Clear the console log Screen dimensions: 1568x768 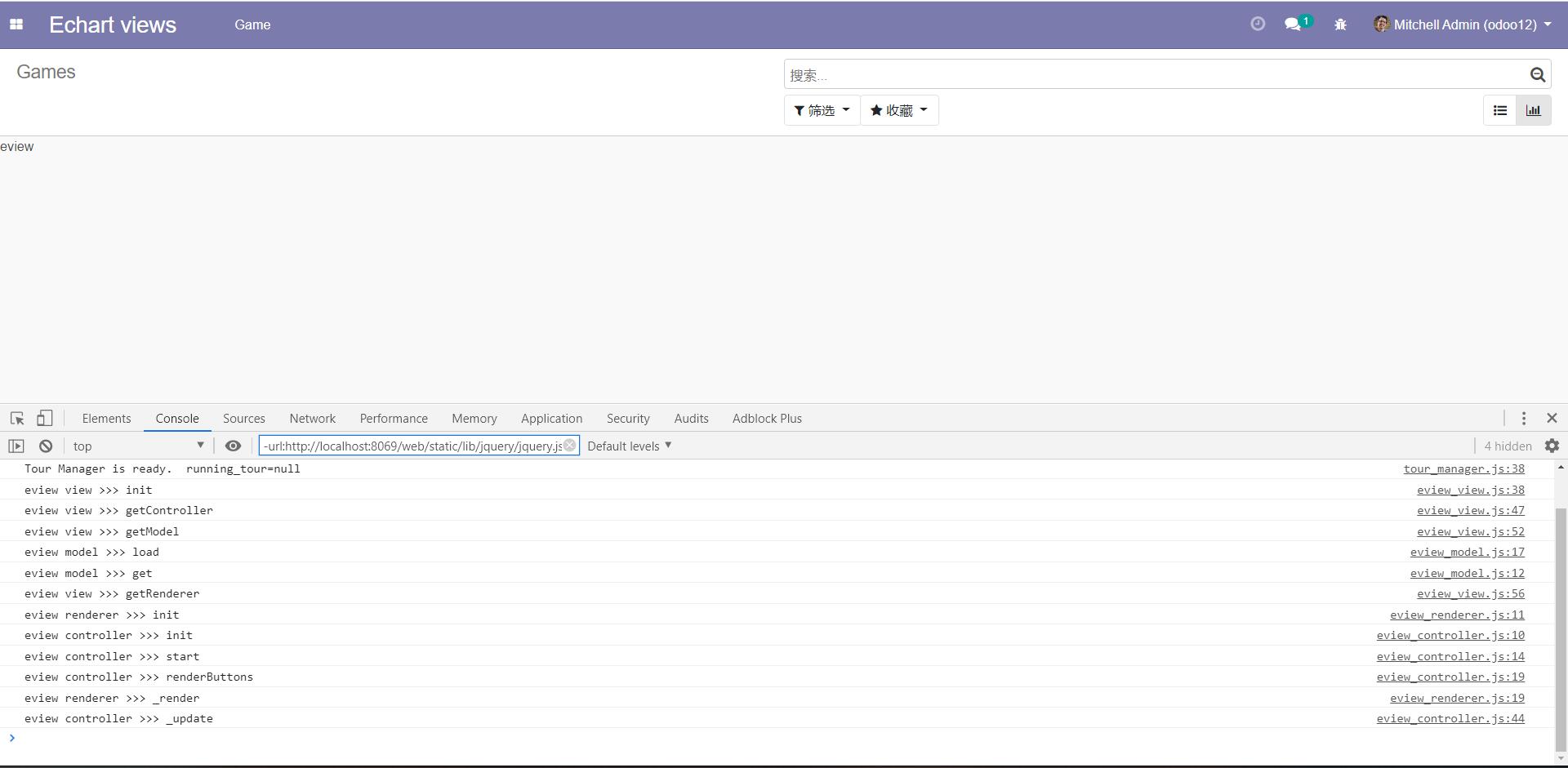tap(46, 446)
